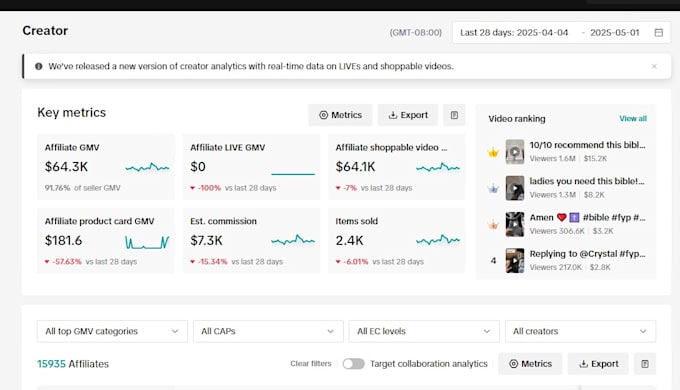This screenshot has height=390, width=680.
Task: Click the '-57.63%' change value
Action: tap(66, 262)
